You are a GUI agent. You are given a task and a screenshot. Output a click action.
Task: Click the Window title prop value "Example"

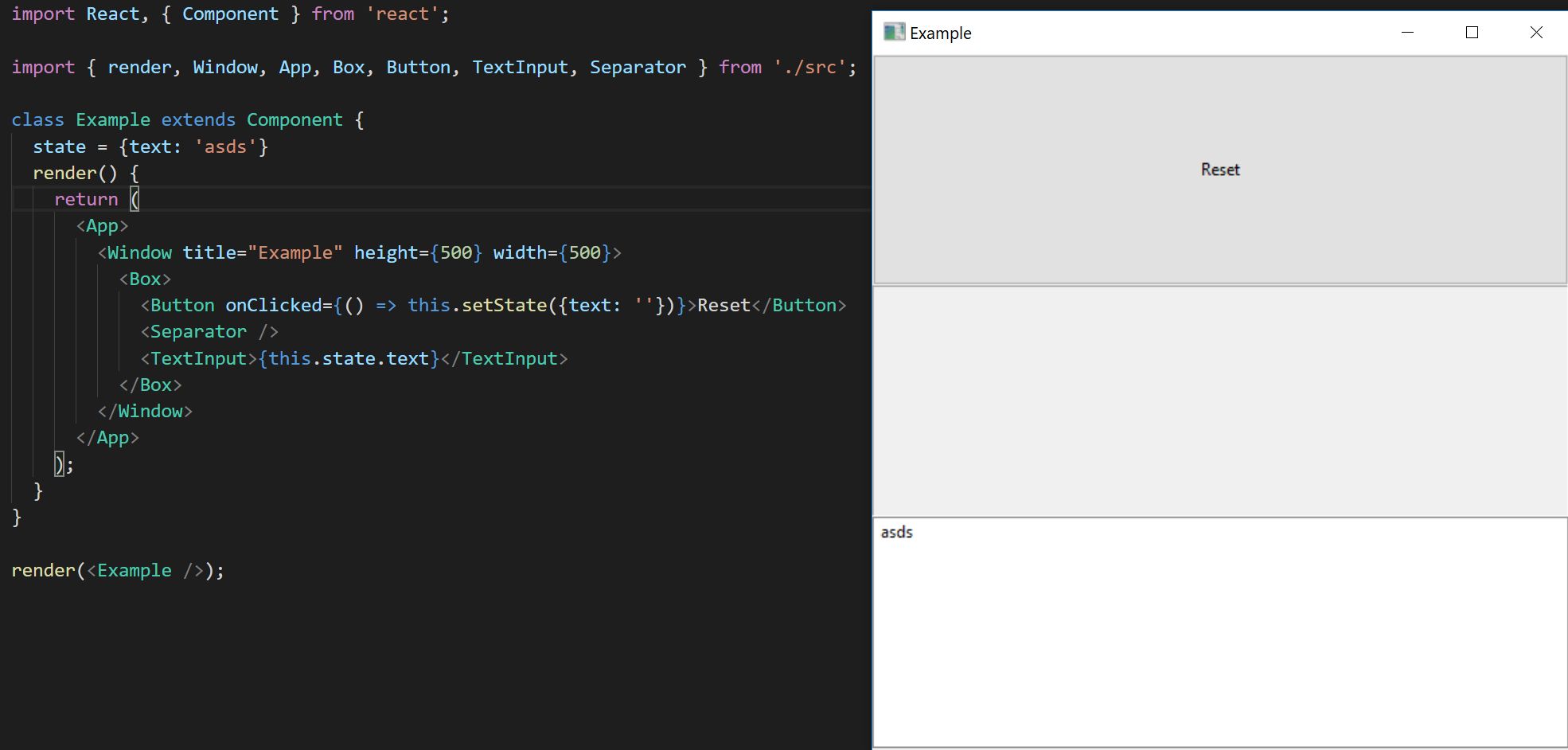point(294,252)
